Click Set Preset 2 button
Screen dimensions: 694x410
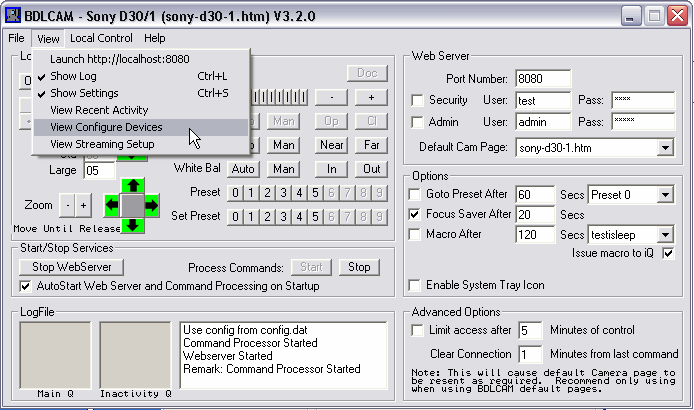coord(267,217)
